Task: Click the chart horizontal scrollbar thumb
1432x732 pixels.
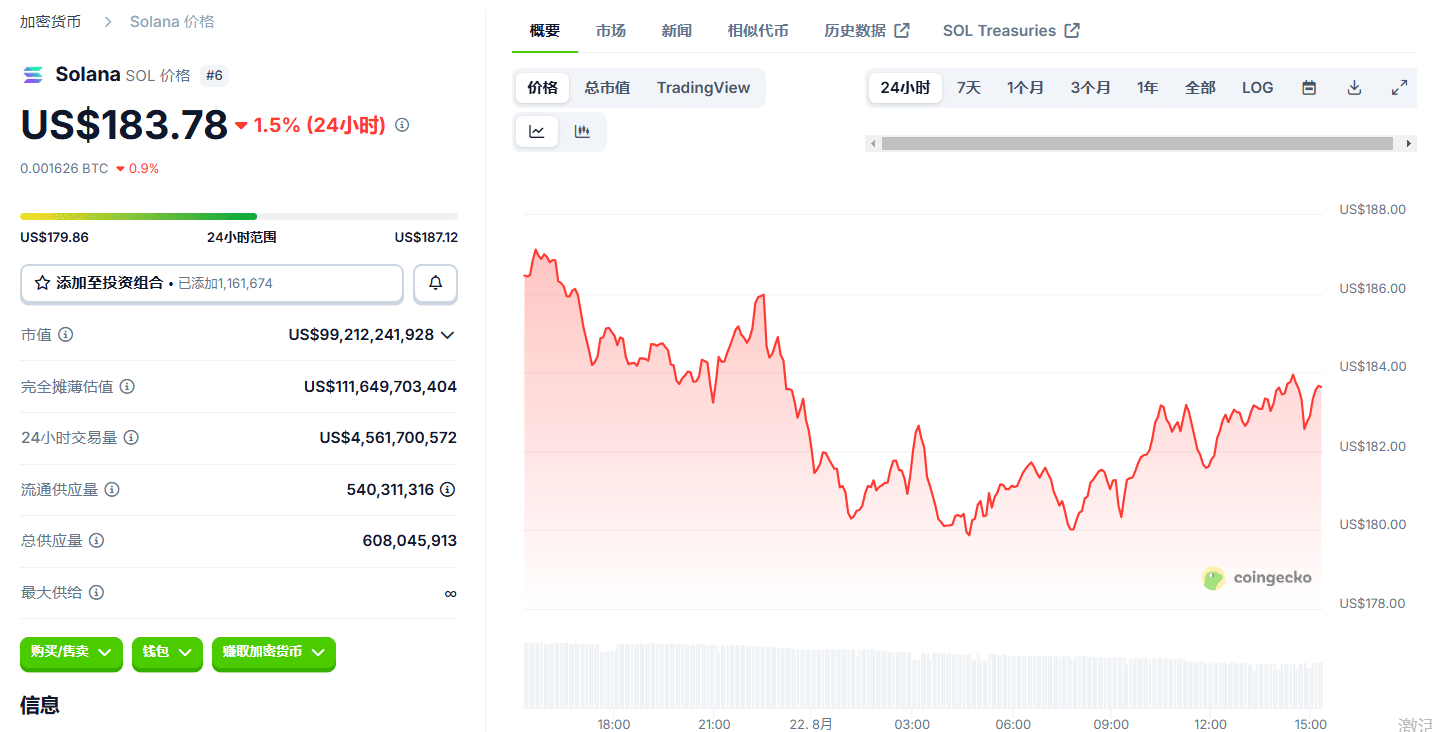Action: tap(1137, 144)
